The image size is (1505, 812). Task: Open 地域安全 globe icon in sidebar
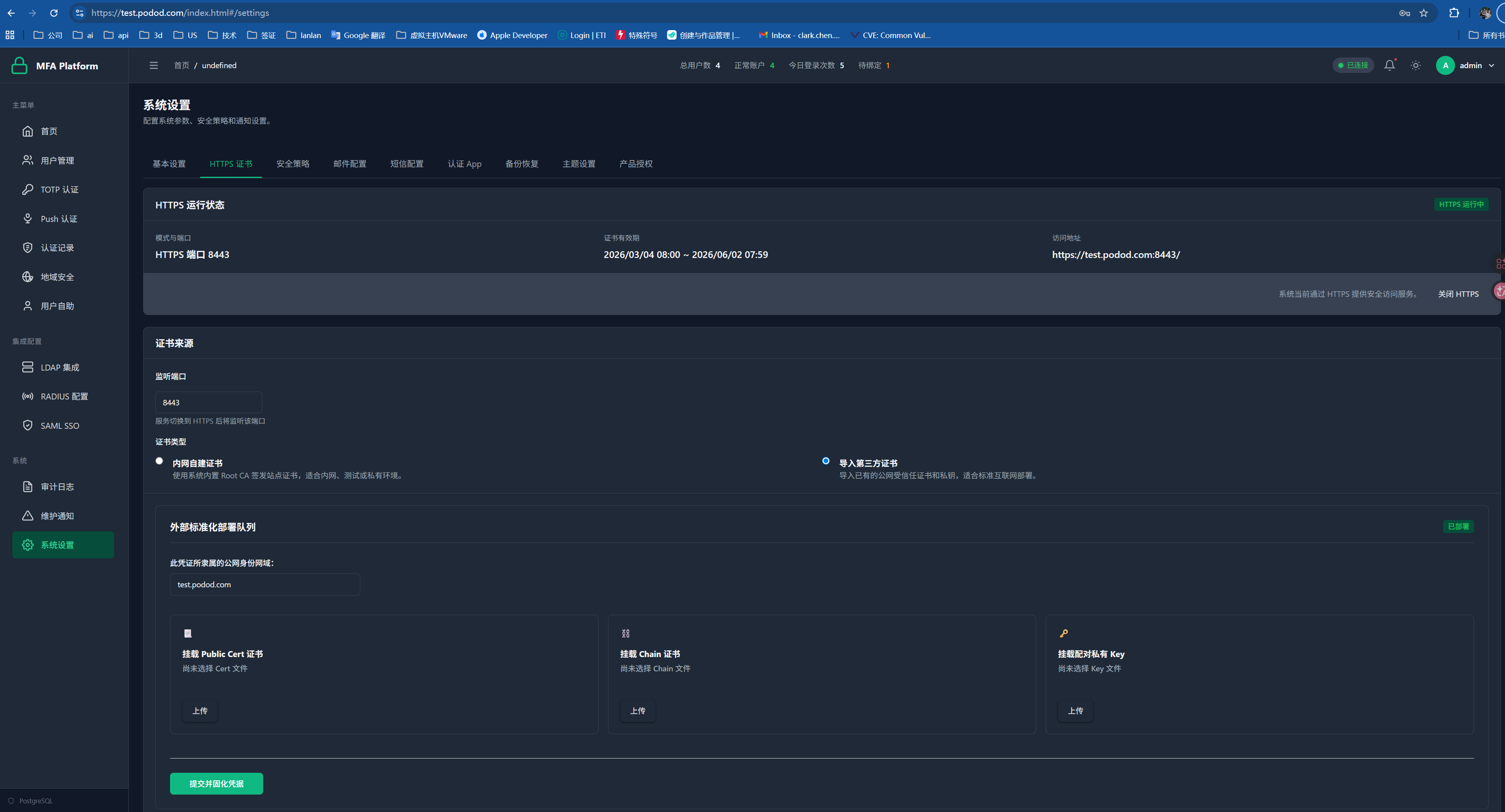27,277
